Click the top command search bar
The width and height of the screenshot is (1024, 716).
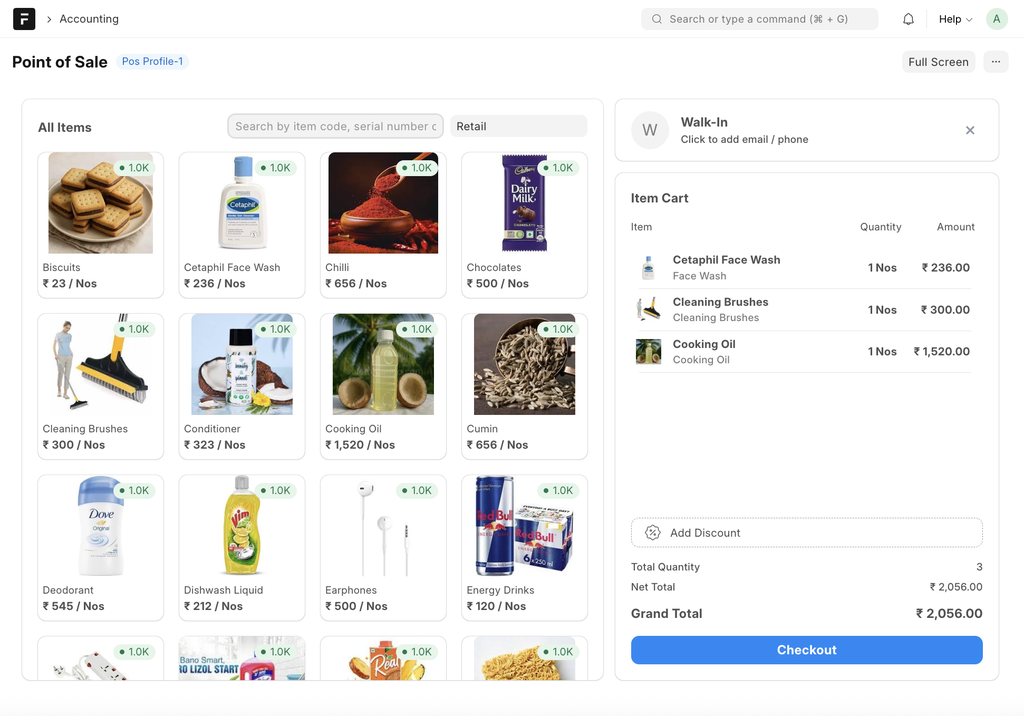759,19
